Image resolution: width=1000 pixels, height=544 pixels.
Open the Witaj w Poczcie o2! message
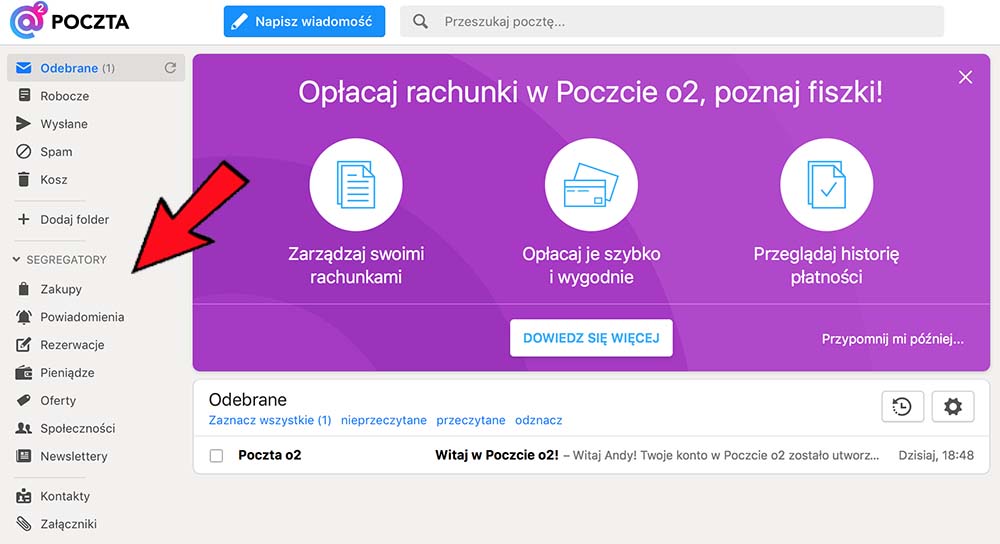497,455
